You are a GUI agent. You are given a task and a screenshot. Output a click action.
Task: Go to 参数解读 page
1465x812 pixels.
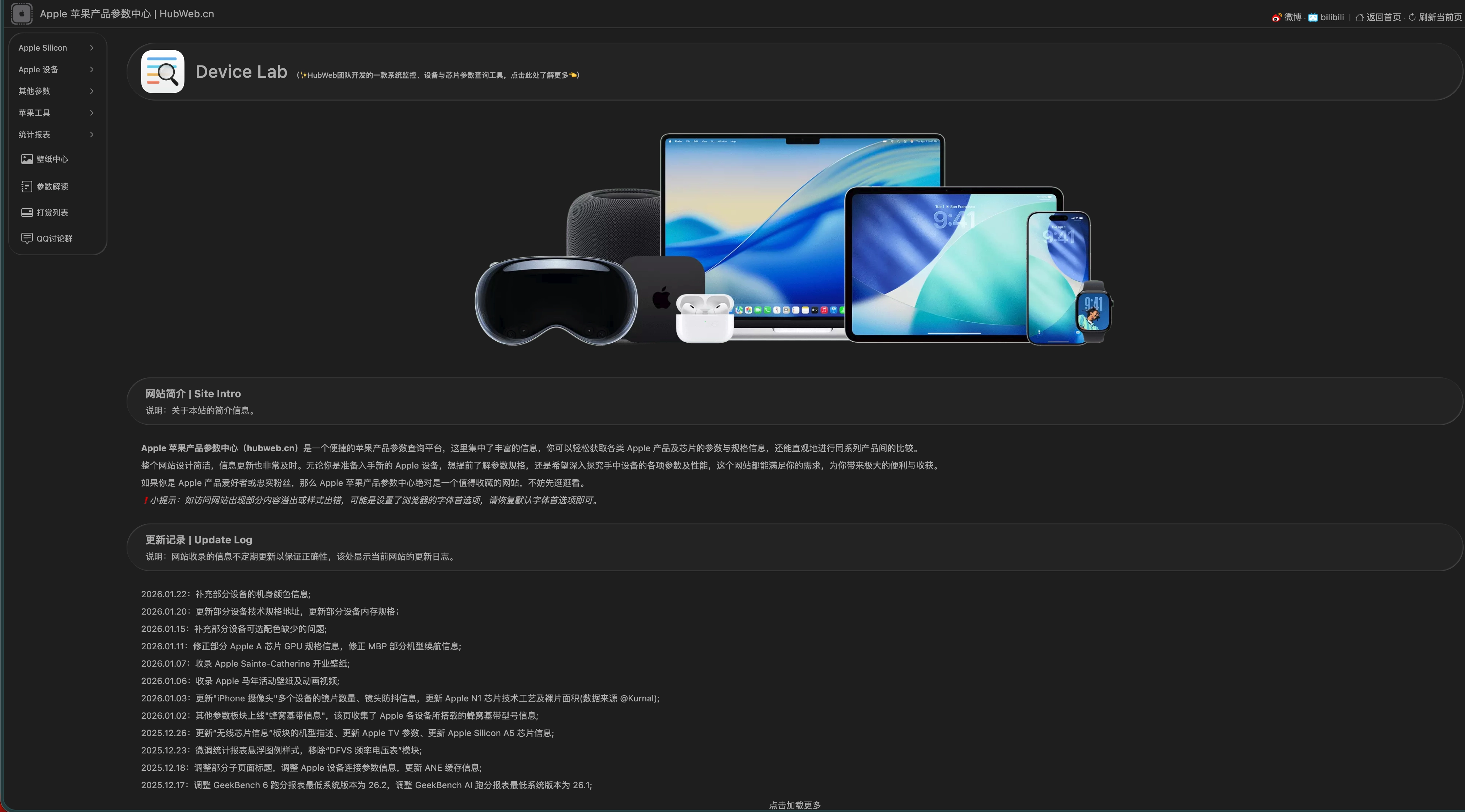[52, 187]
